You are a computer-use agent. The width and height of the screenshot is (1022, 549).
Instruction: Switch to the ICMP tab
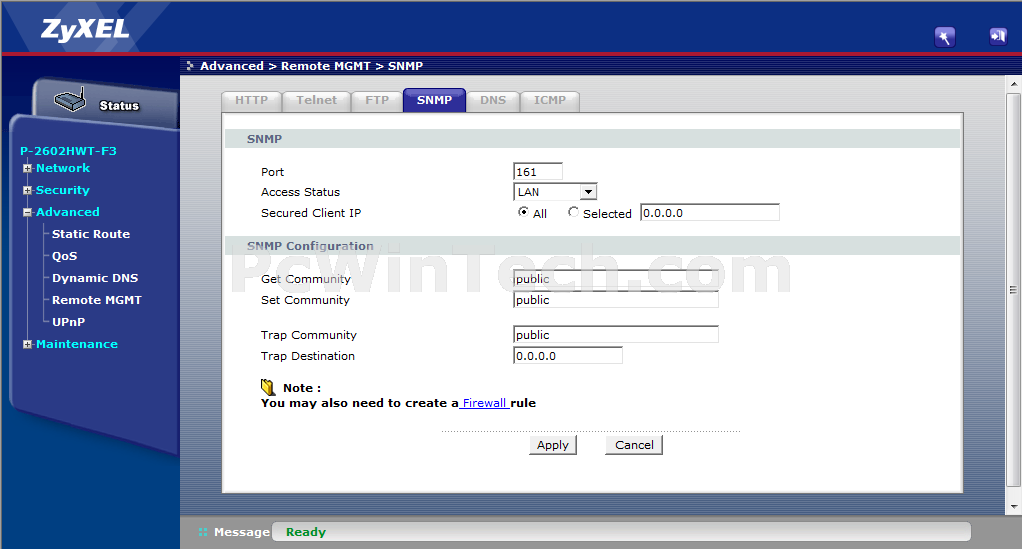tap(550, 101)
